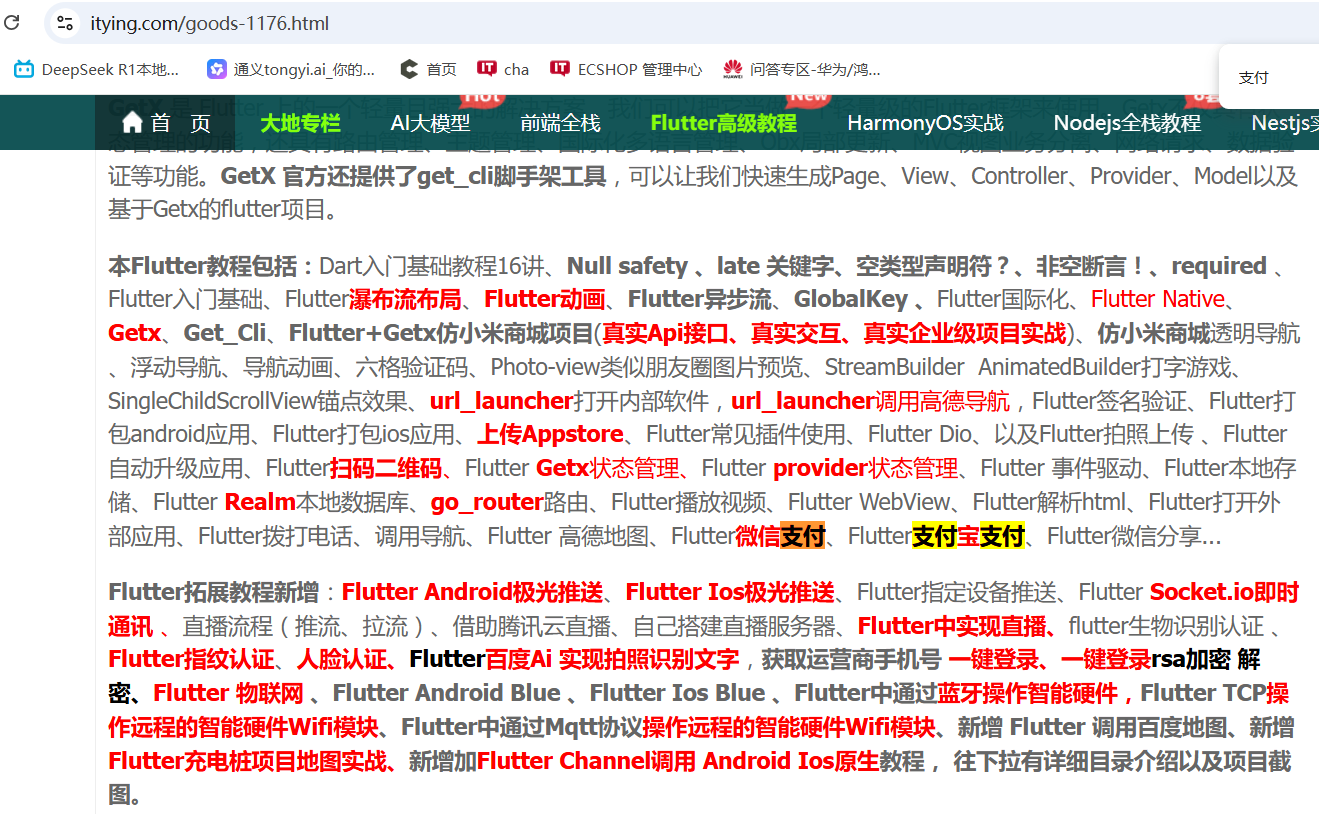1319x814 pixels.
Task: Open the Flutter高级教程 navigation item
Action: (x=723, y=123)
